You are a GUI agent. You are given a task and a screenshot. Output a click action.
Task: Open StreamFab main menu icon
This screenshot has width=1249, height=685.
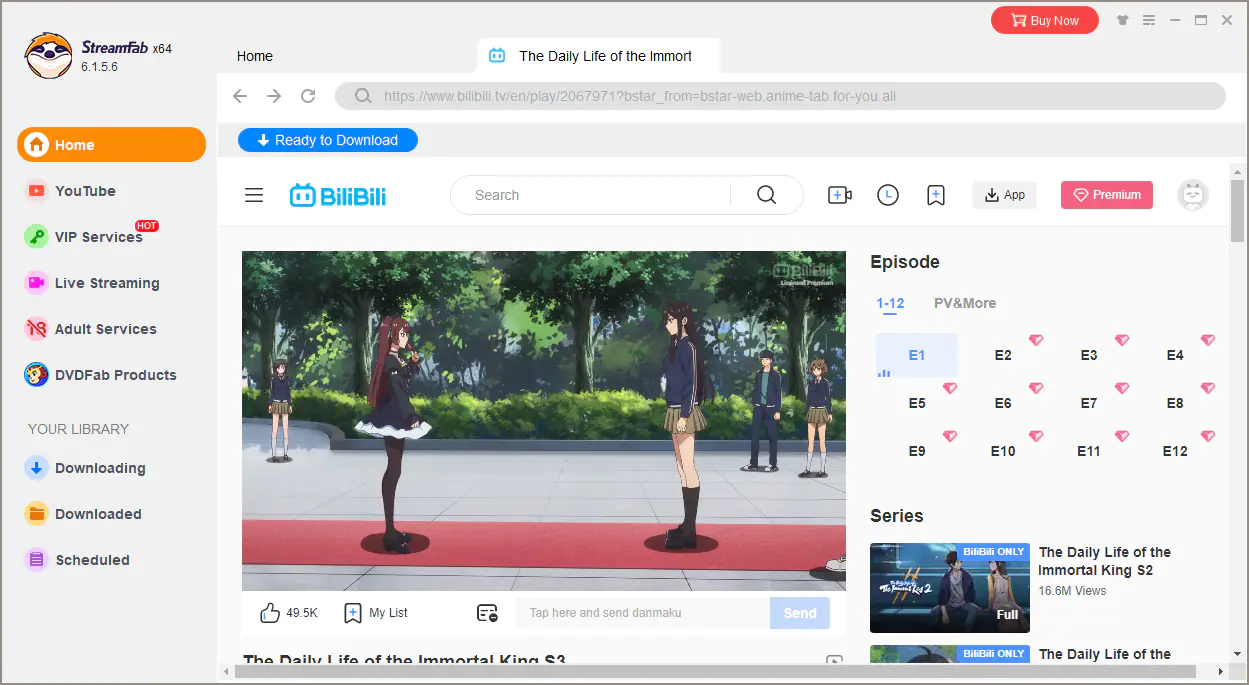point(1149,20)
